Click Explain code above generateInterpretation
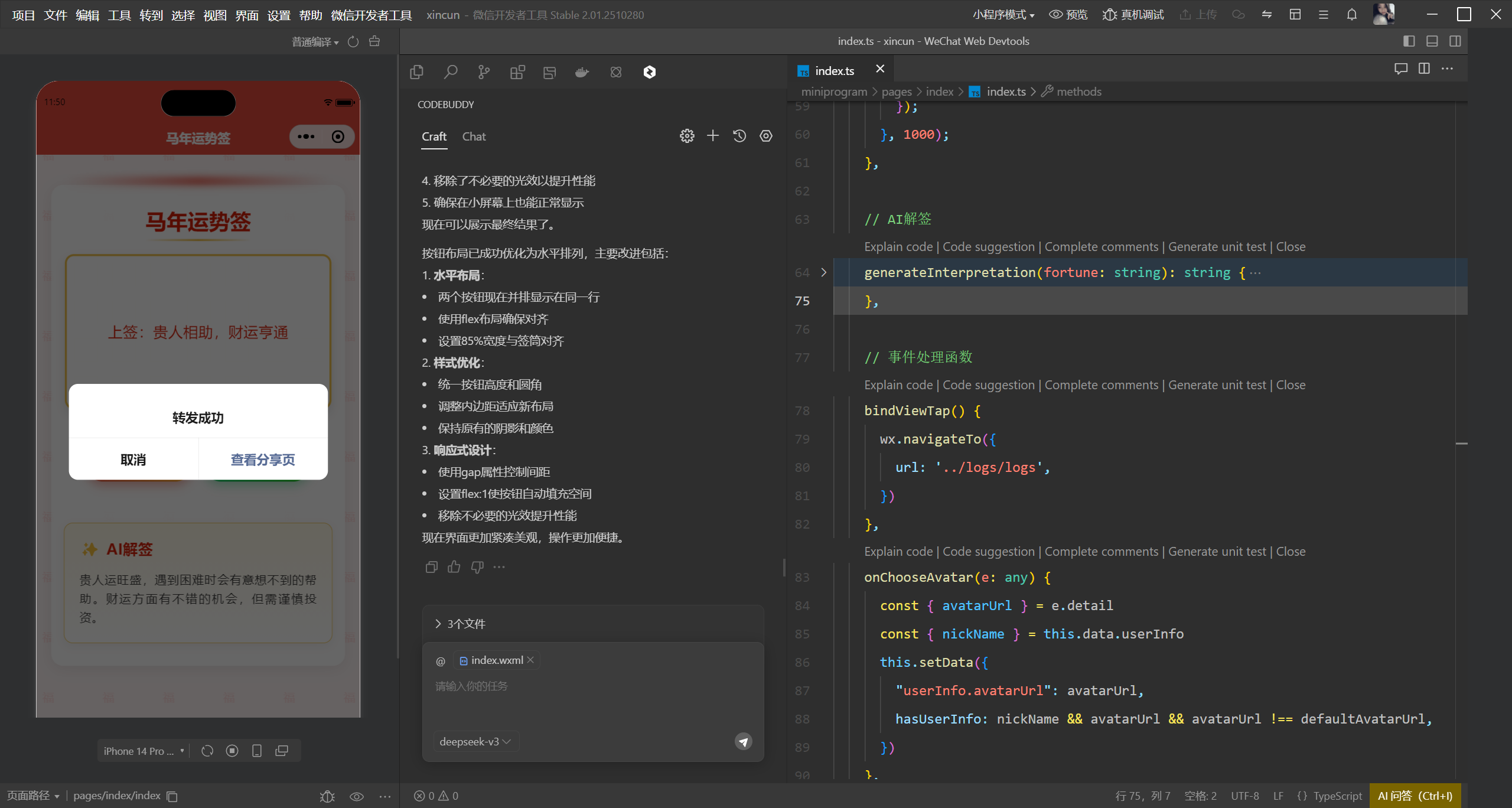The width and height of the screenshot is (1512, 808). tap(898, 247)
